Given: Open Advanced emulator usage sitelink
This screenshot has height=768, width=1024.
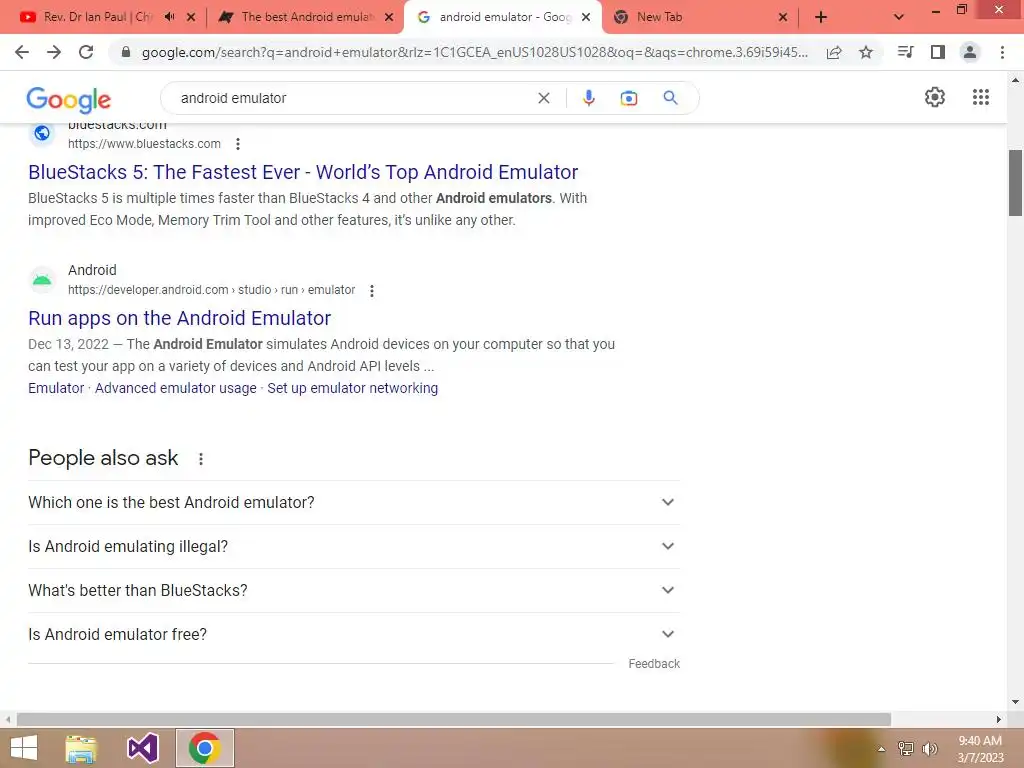Looking at the screenshot, I should [x=176, y=388].
